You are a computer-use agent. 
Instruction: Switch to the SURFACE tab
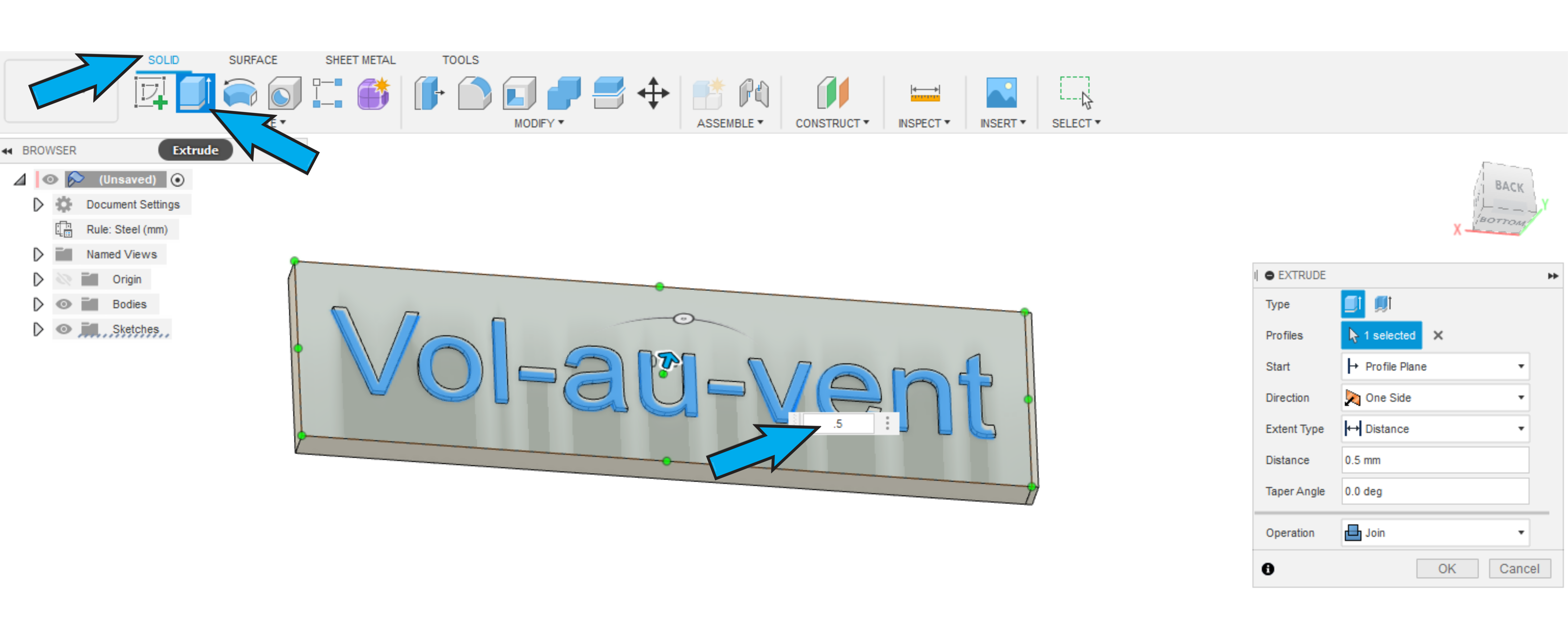click(252, 60)
